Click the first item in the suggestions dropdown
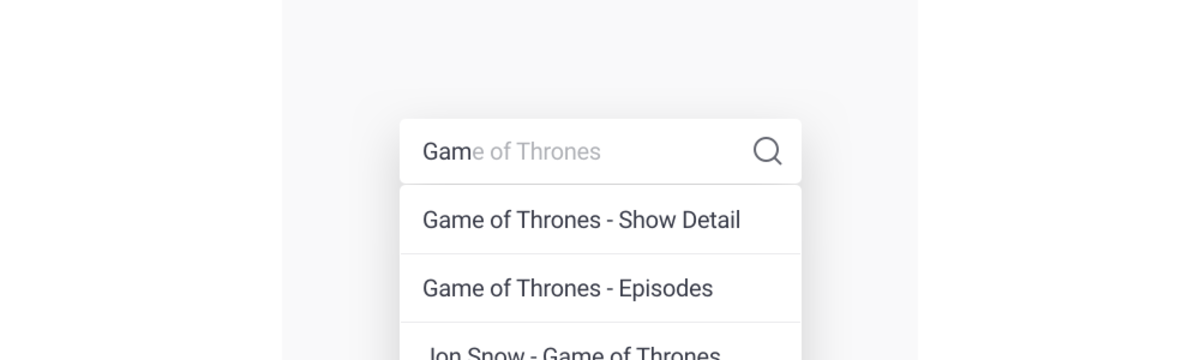1200x360 pixels. (x=600, y=220)
